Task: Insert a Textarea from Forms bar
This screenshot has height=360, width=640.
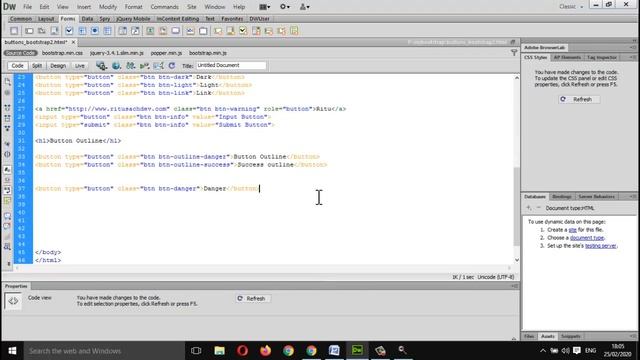Action: 54,31
